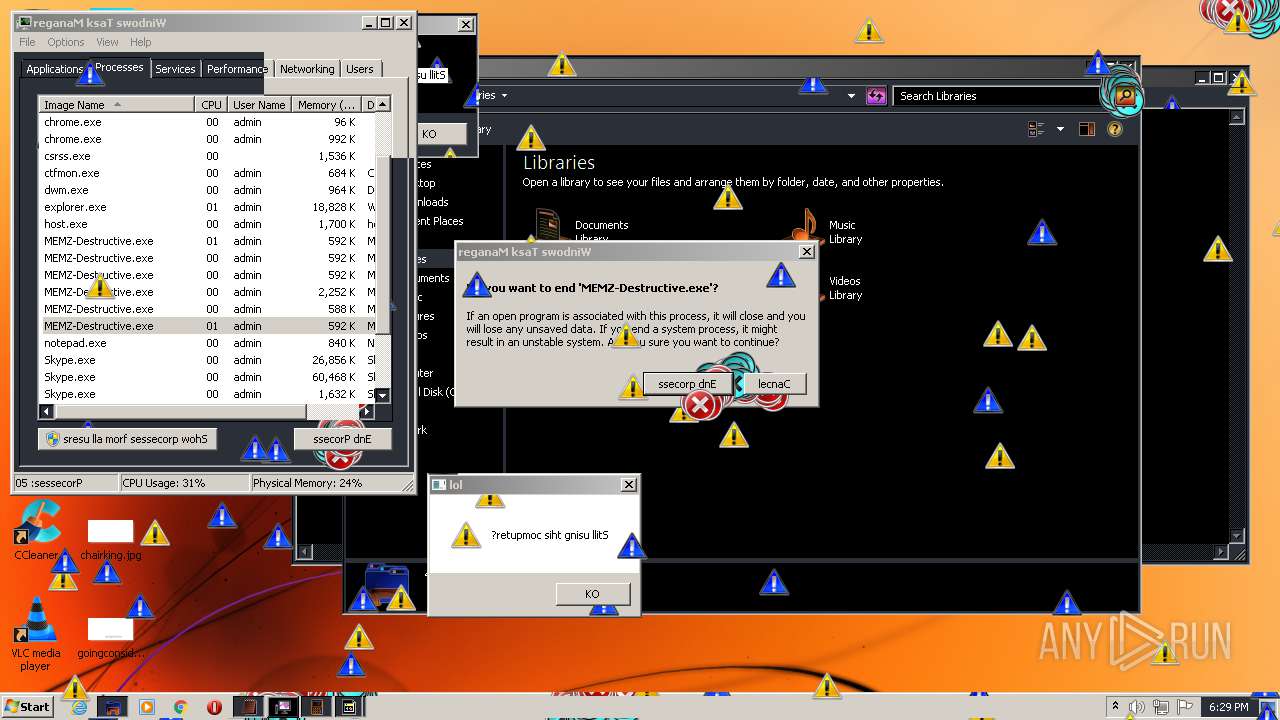Switch to the Users tab
This screenshot has width=1280, height=720.
coord(360,69)
